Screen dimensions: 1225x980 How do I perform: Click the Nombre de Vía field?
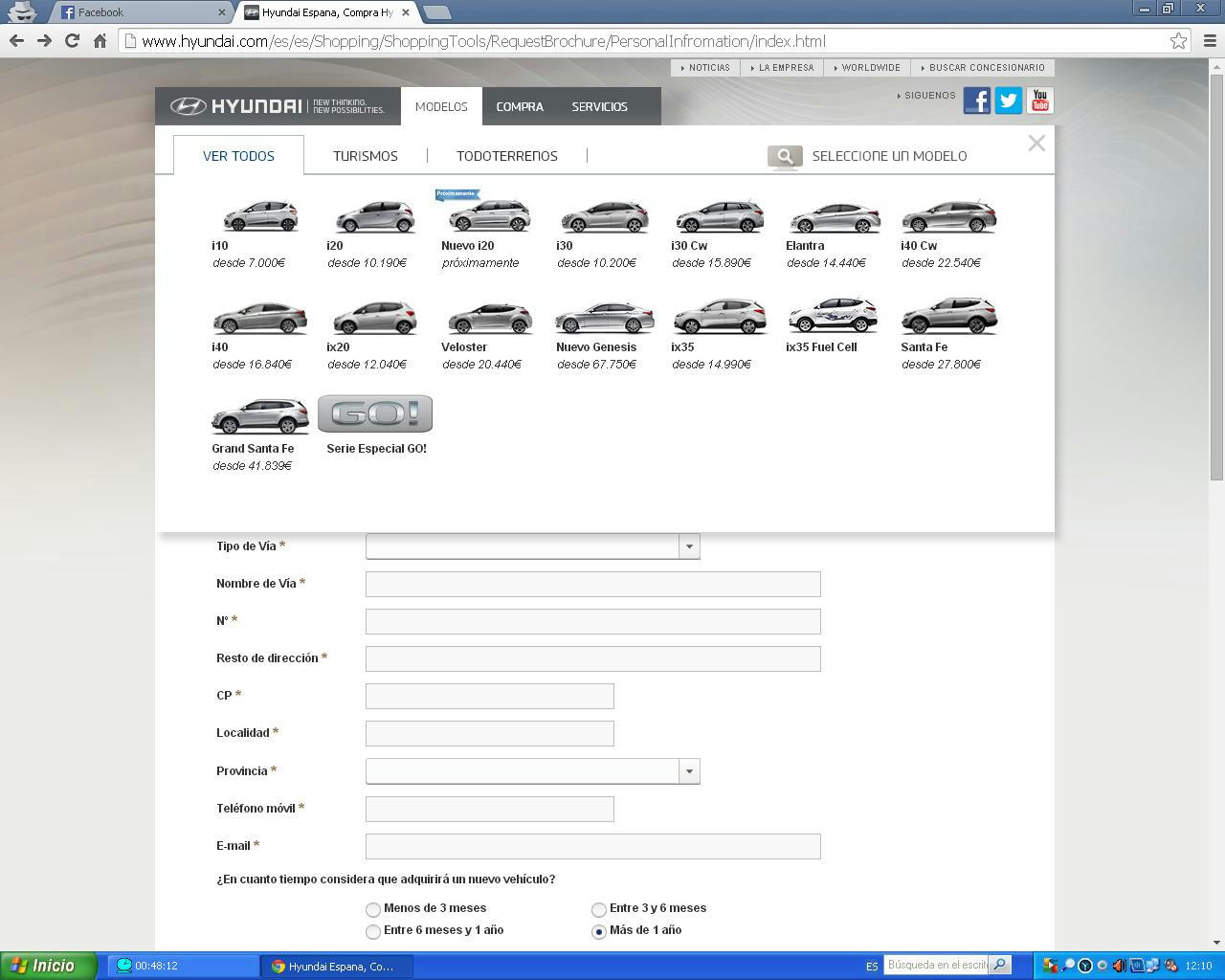(593, 584)
